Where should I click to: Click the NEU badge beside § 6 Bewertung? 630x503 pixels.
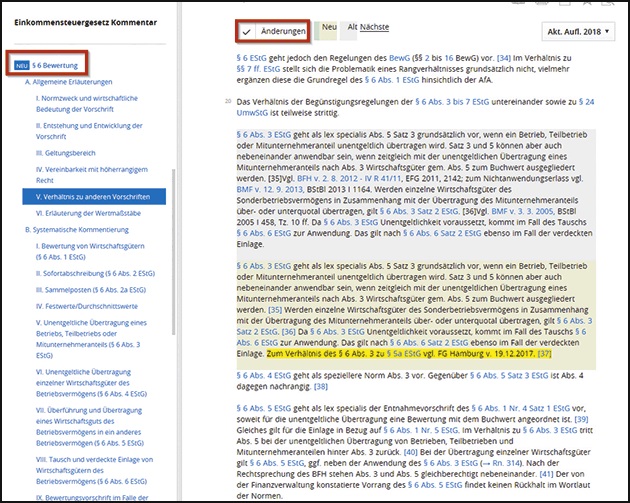20,64
